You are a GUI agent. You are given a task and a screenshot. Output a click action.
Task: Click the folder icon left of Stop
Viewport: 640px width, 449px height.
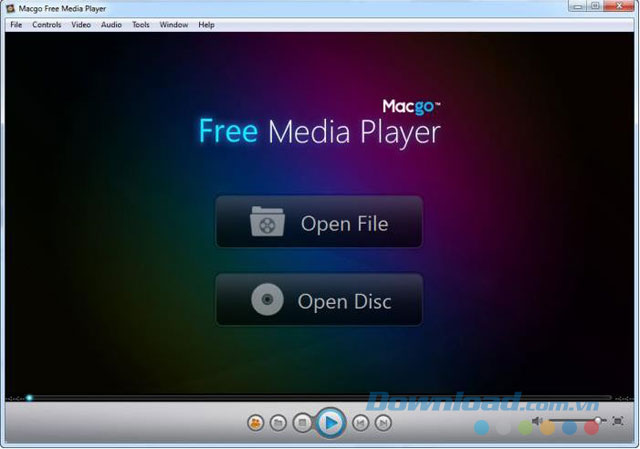coord(279,424)
